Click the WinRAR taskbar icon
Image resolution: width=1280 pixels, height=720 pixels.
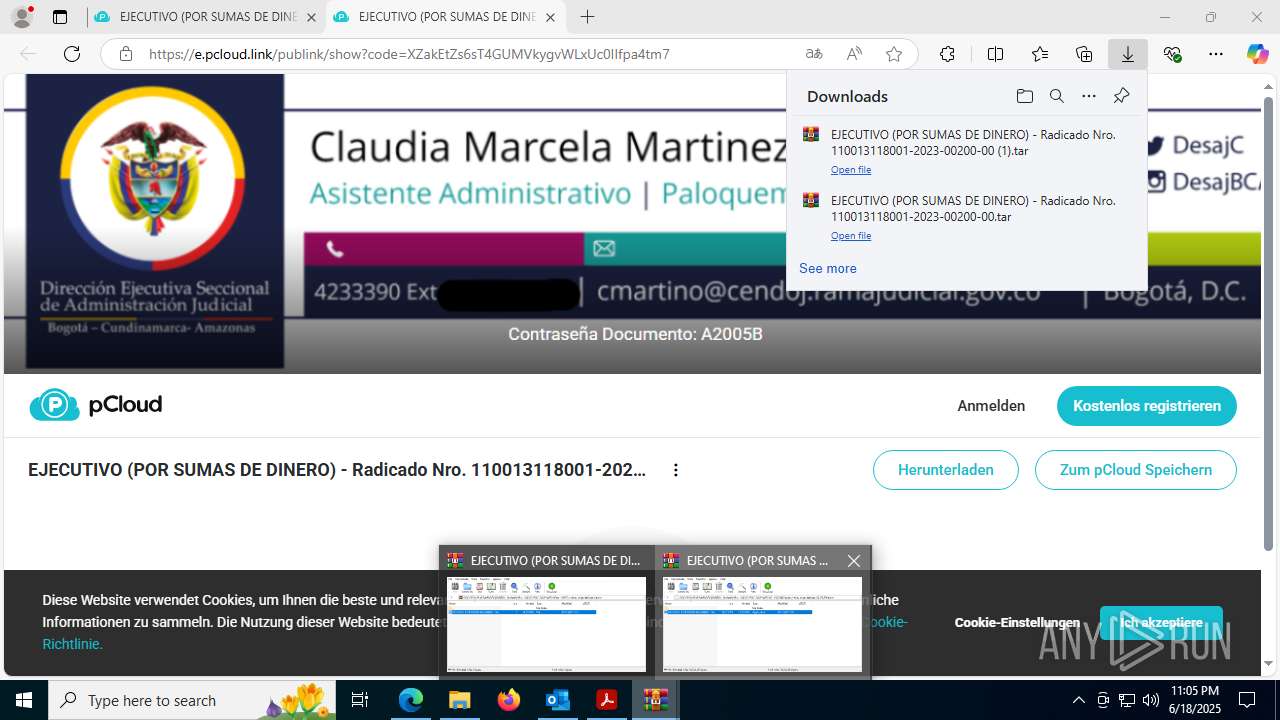coord(655,700)
